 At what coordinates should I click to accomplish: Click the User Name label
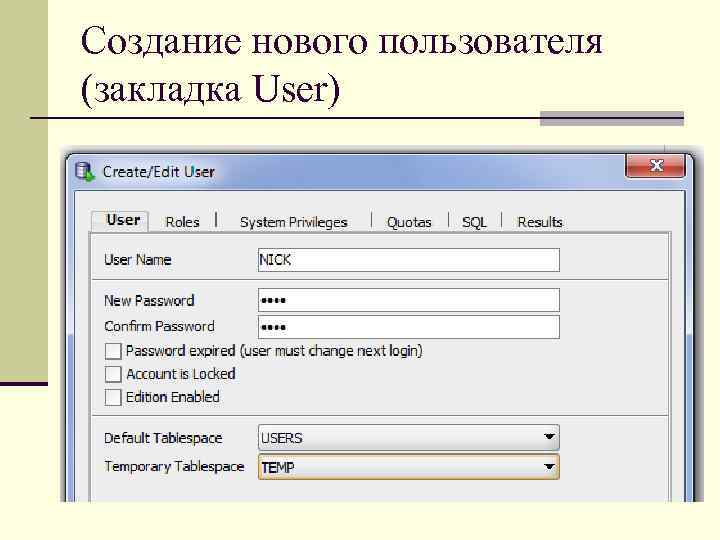point(138,260)
